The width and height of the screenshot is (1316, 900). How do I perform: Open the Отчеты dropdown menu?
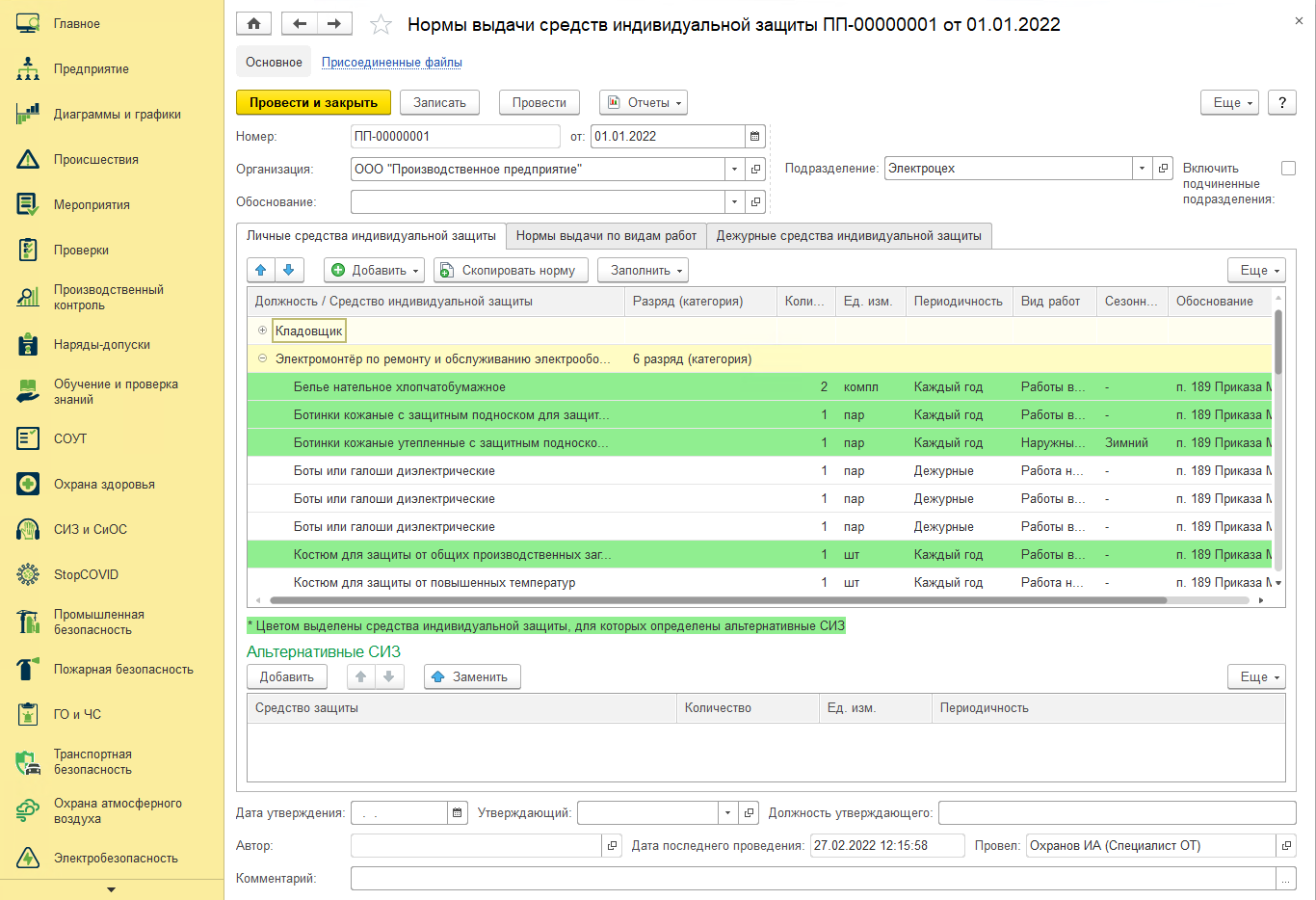click(643, 103)
